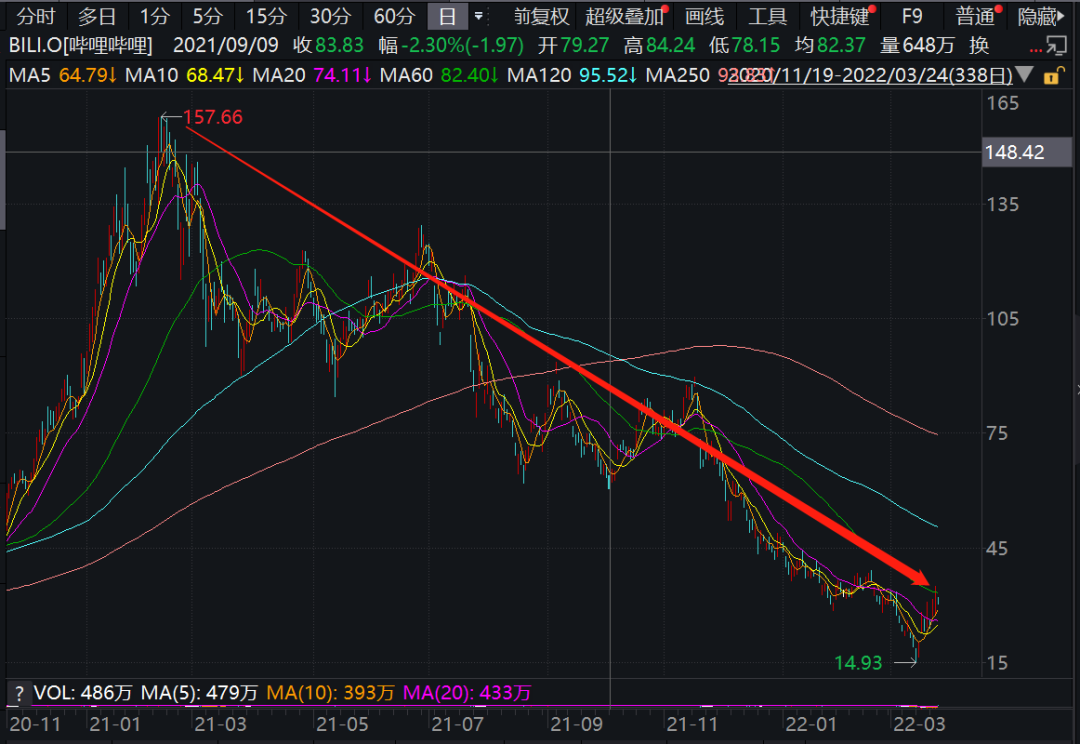This screenshot has height=744, width=1080.
Task: Click the MA60 82.40 indicator label
Action: pyautogui.click(x=439, y=75)
